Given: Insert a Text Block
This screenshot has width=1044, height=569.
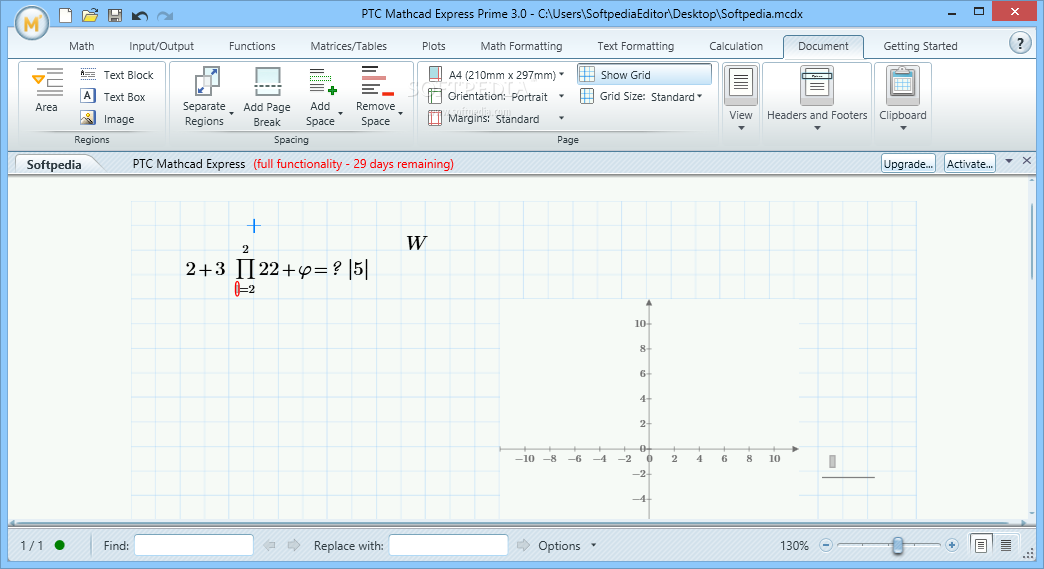Looking at the screenshot, I should click(x=117, y=75).
